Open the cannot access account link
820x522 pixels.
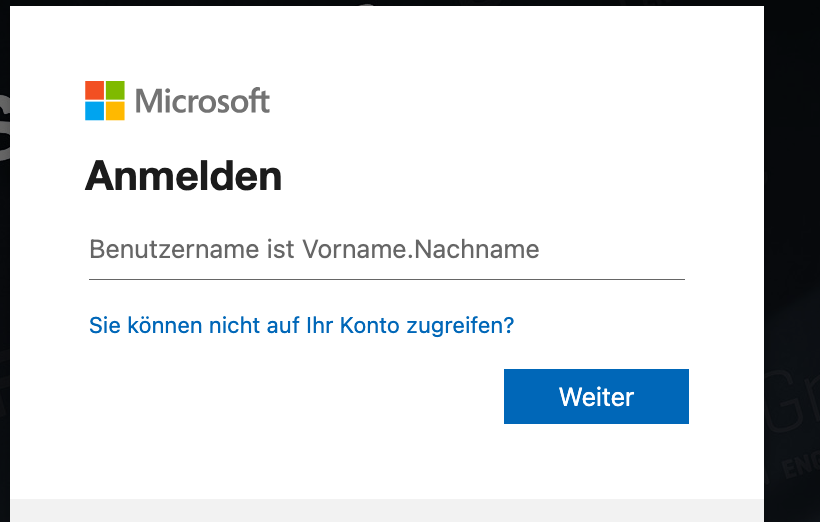301,325
